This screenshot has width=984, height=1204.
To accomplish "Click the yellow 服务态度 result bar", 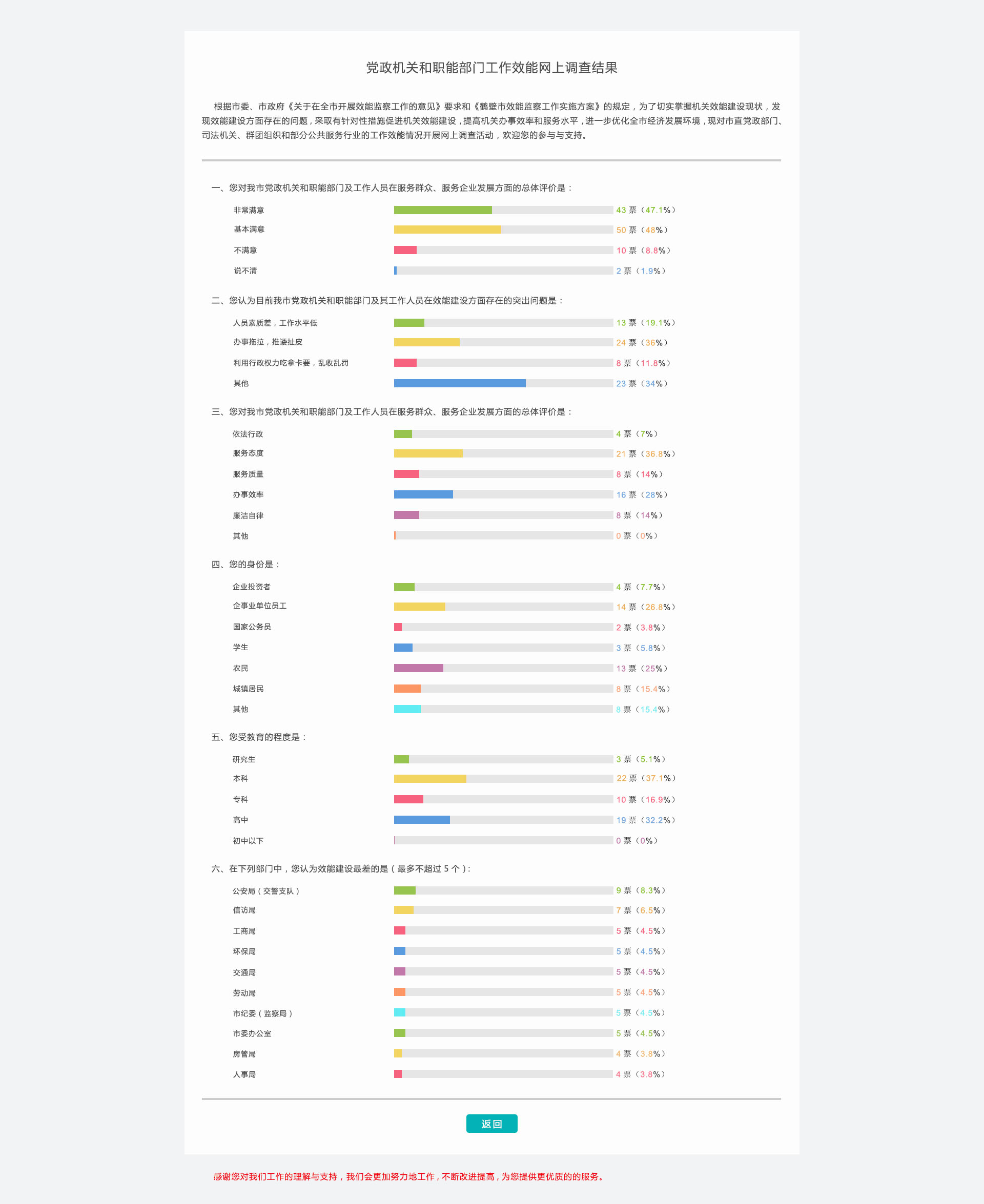I will point(428,453).
